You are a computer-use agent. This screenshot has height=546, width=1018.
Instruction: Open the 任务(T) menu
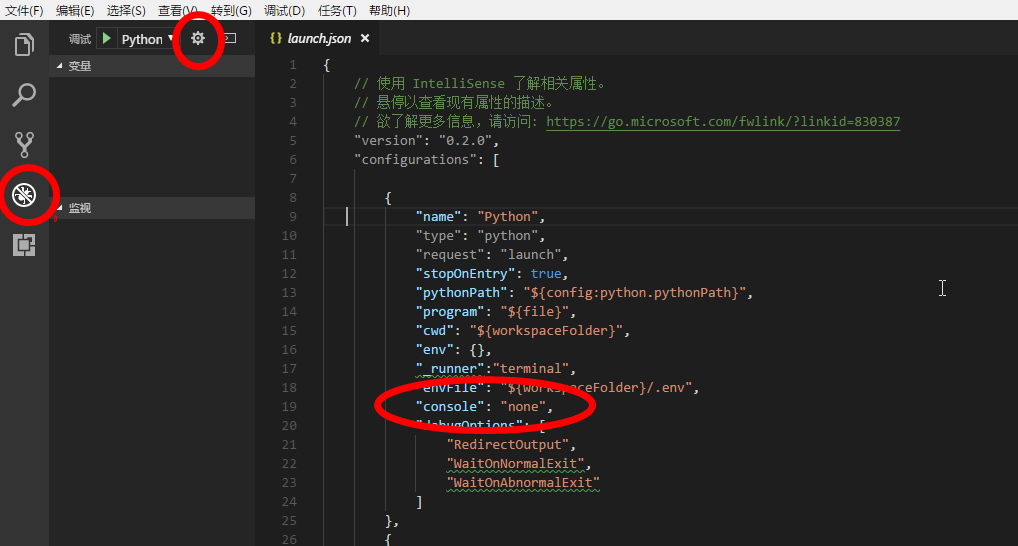[x=337, y=10]
